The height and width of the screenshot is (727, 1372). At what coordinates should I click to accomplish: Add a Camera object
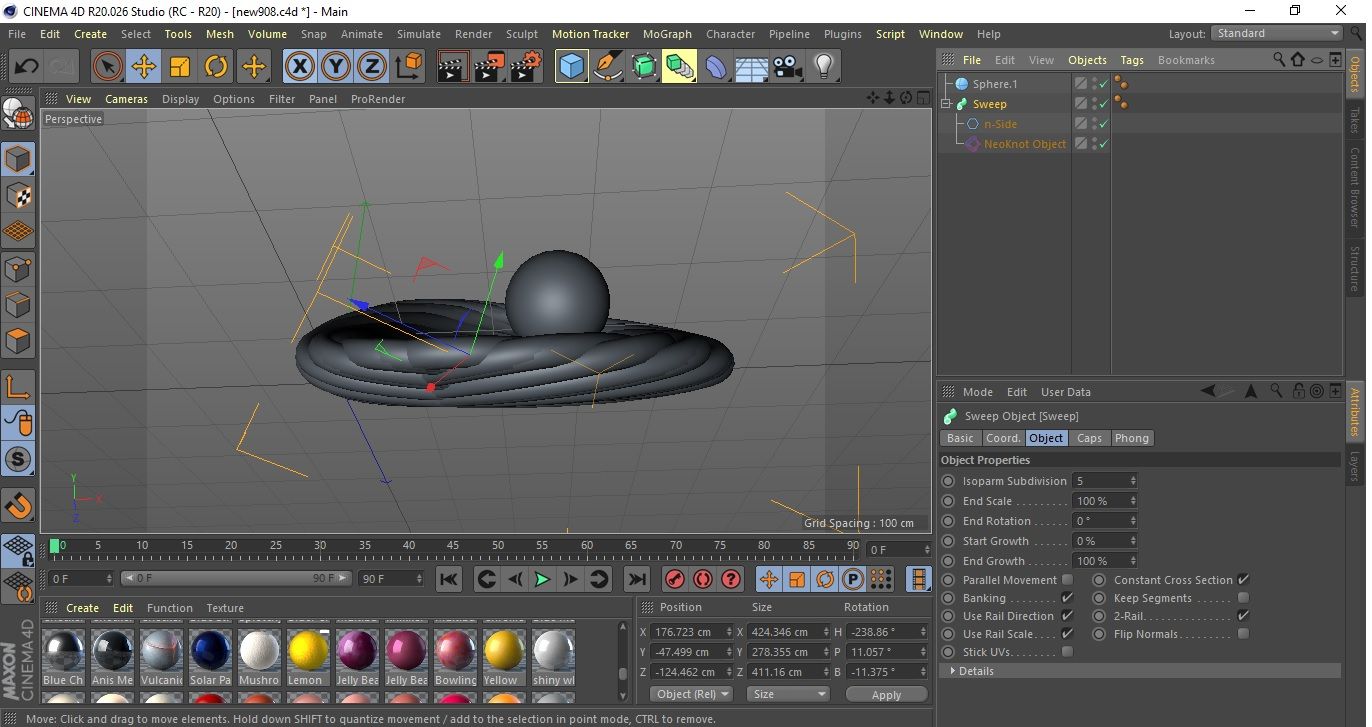click(788, 67)
